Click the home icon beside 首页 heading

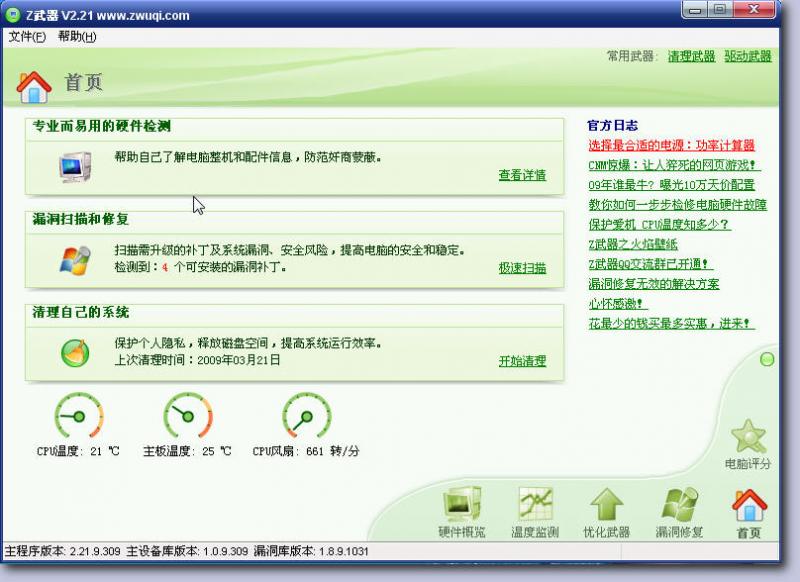point(34,87)
